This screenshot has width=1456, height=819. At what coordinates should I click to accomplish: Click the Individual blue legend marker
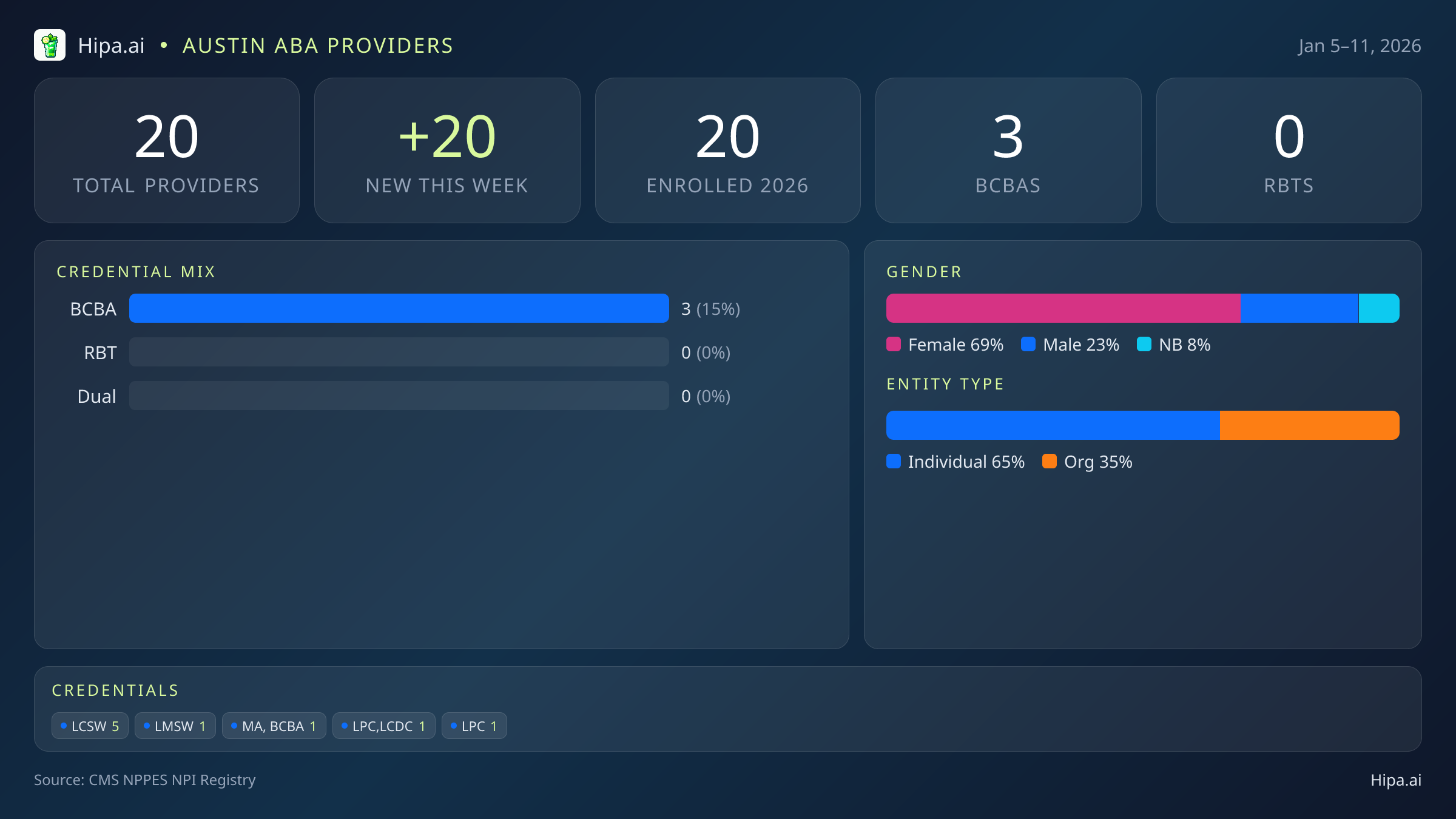tap(894, 462)
